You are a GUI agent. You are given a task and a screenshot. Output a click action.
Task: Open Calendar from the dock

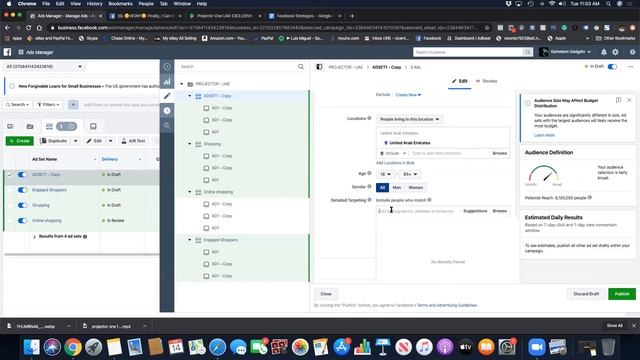point(176,347)
